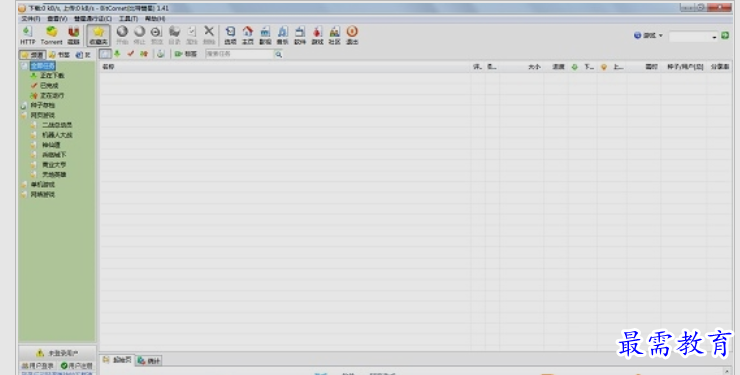This screenshot has width=740, height=375.
Task: Toggle the green downloading-tasks filter arrow
Action: pyautogui.click(x=118, y=54)
